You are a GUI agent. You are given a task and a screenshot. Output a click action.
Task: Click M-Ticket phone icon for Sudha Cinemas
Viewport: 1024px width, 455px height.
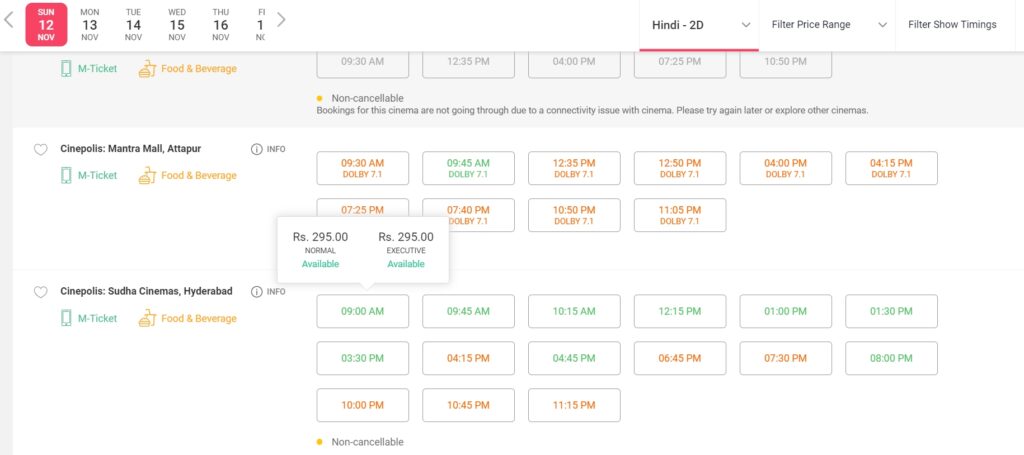[x=66, y=318]
